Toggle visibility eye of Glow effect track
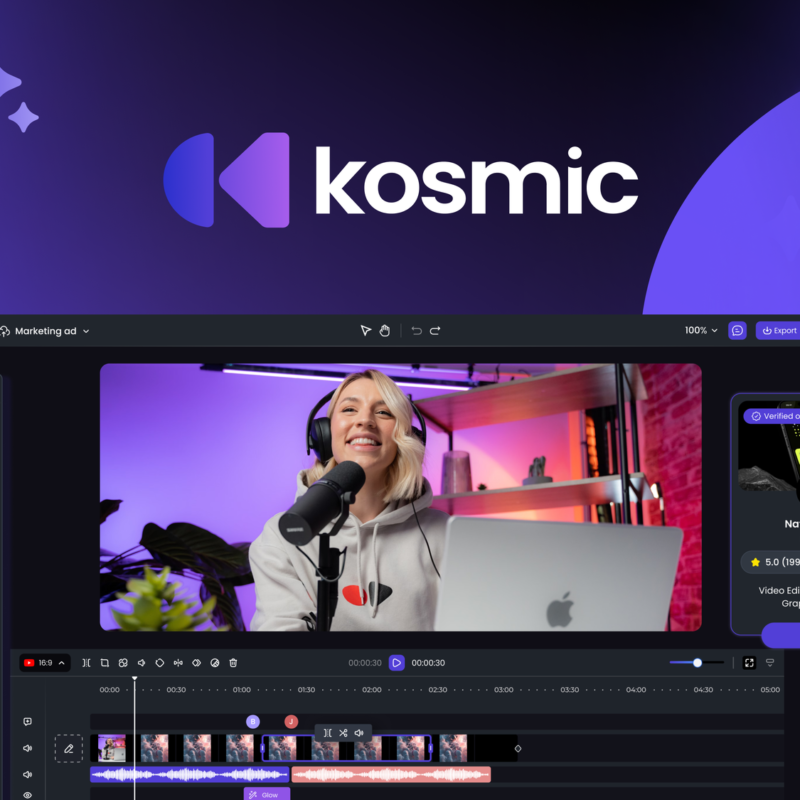This screenshot has width=800, height=800. 28,795
